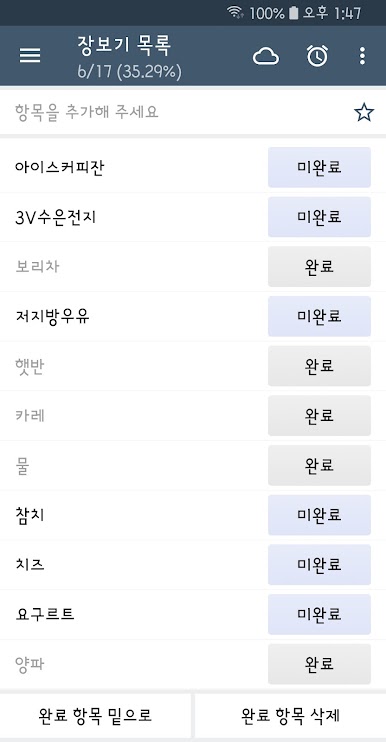Open the hamburger navigation menu

pos(30,56)
